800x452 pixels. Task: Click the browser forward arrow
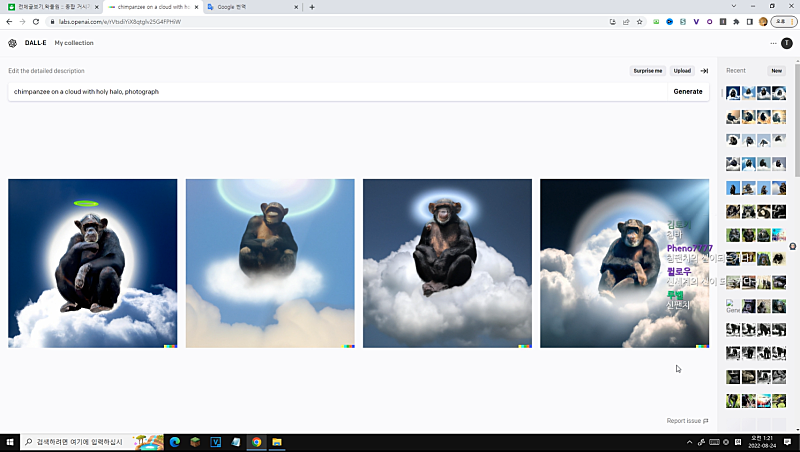pos(22,22)
